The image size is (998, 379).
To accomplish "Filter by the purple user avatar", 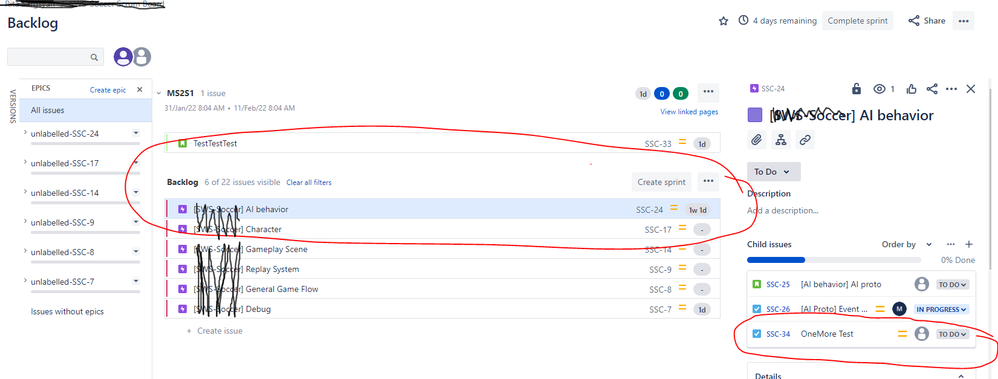I will pyautogui.click(x=123, y=57).
